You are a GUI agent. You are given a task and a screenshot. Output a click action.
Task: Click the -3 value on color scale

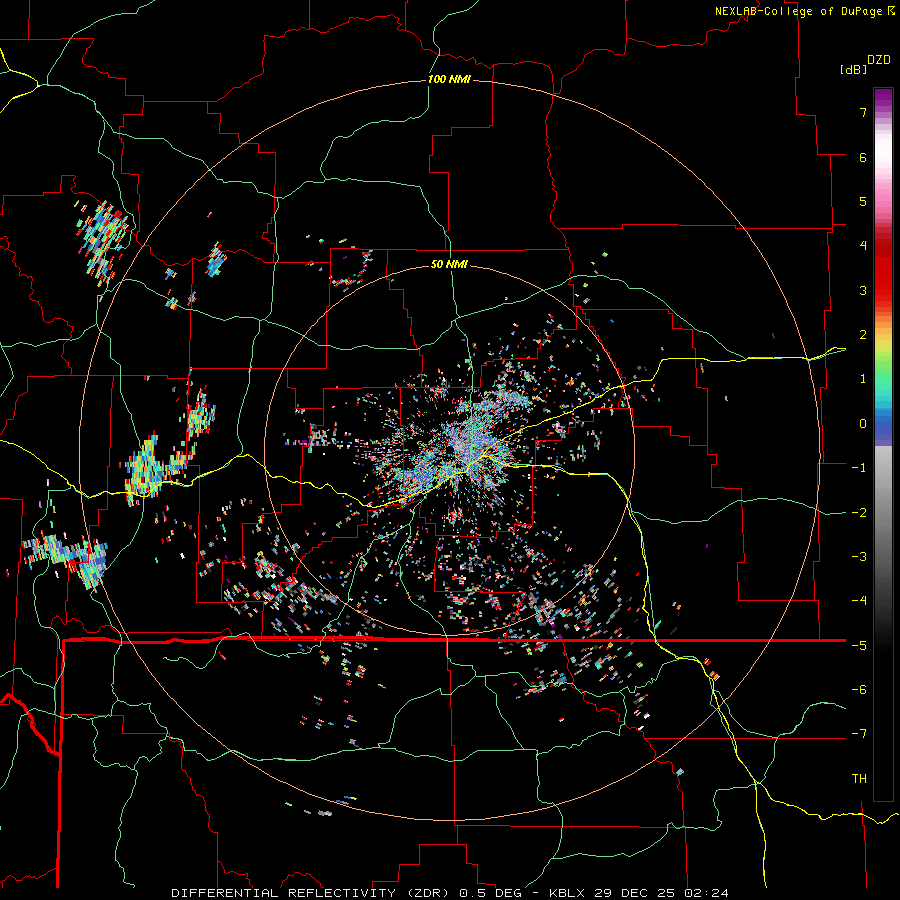click(x=859, y=557)
